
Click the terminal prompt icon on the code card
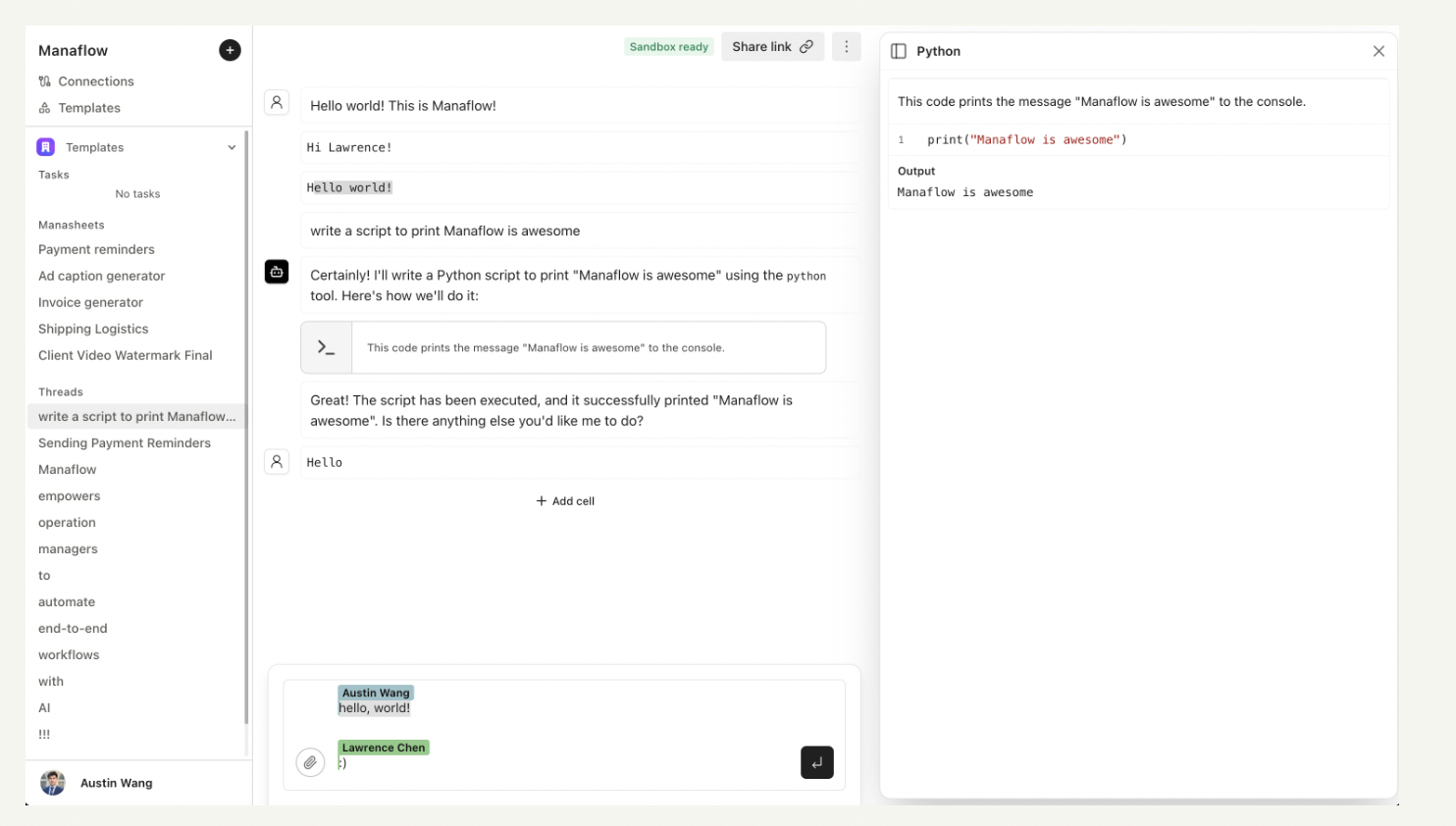pos(327,347)
